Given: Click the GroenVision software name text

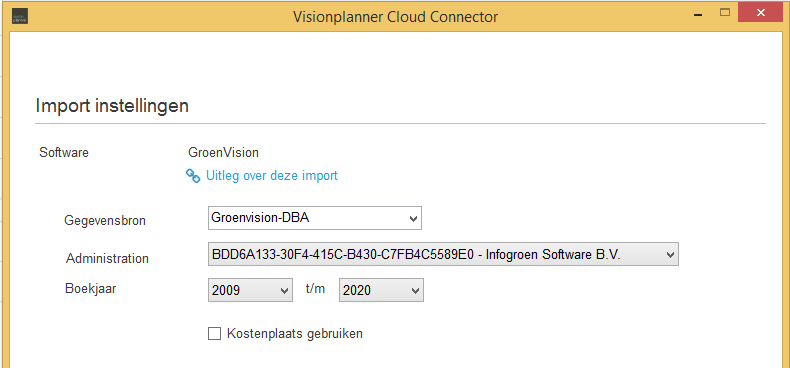Looking at the screenshot, I should click(x=223, y=152).
